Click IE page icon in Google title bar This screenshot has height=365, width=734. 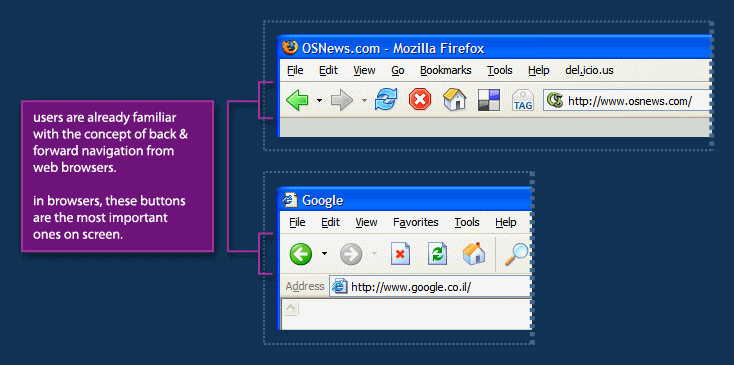290,200
